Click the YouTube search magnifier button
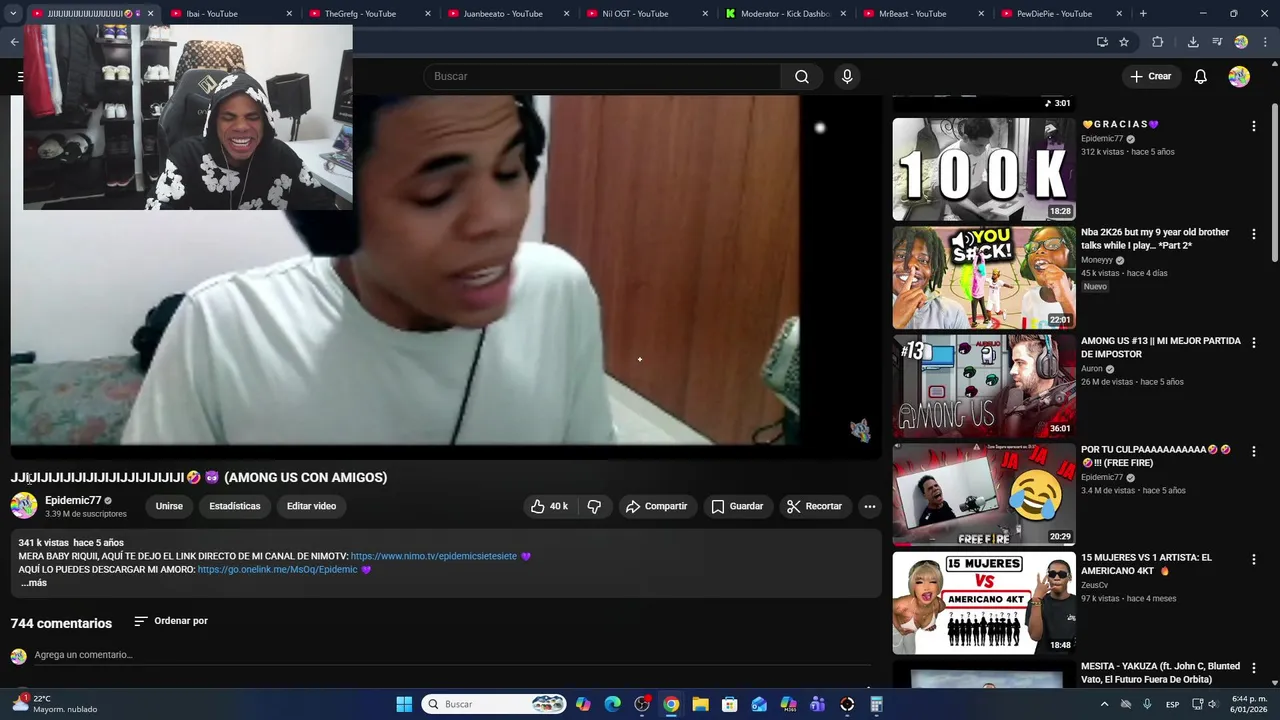The width and height of the screenshot is (1280, 720). [x=802, y=77]
